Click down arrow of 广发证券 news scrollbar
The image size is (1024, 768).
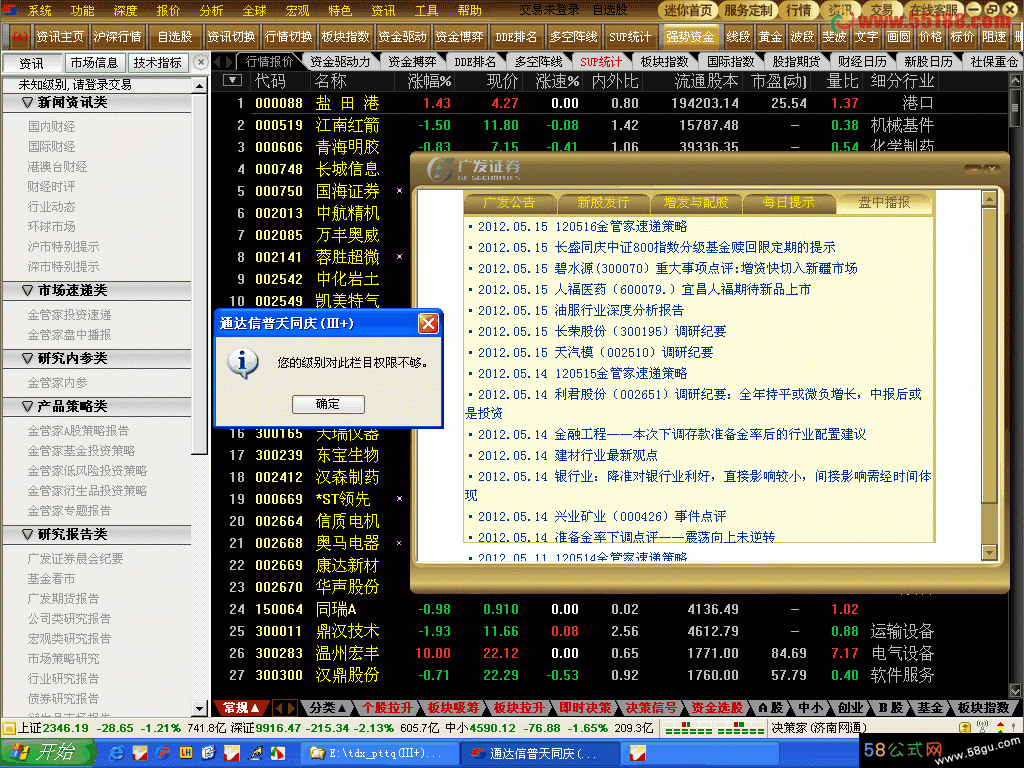coord(989,552)
